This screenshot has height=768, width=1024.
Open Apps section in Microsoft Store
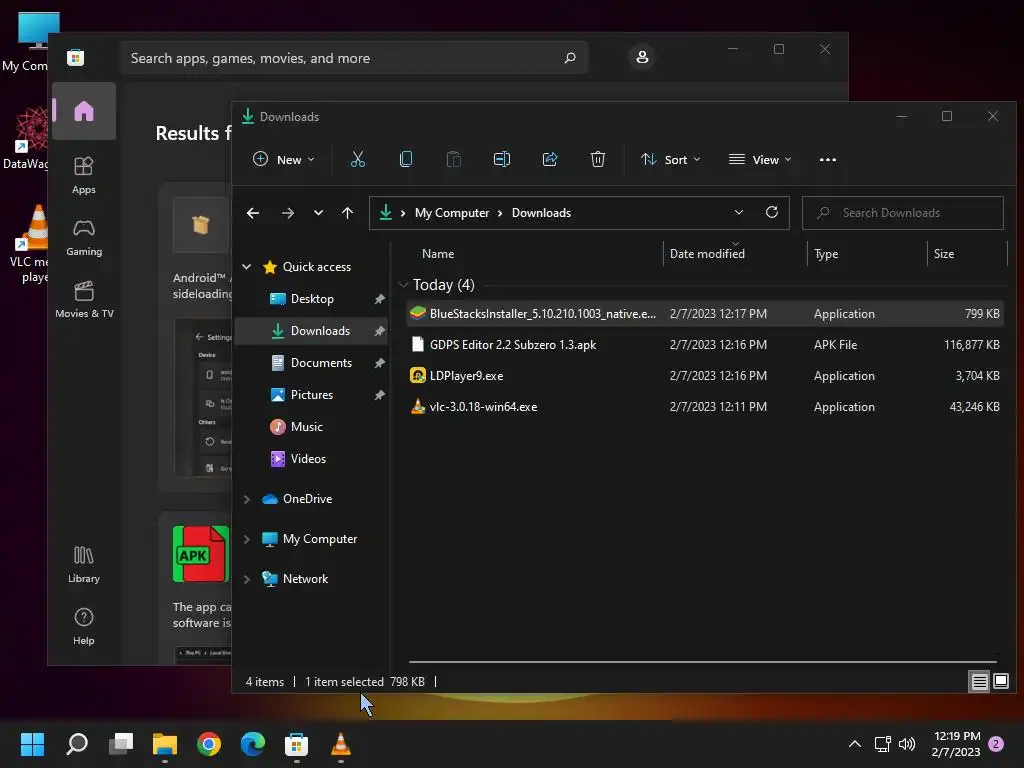[x=84, y=175]
